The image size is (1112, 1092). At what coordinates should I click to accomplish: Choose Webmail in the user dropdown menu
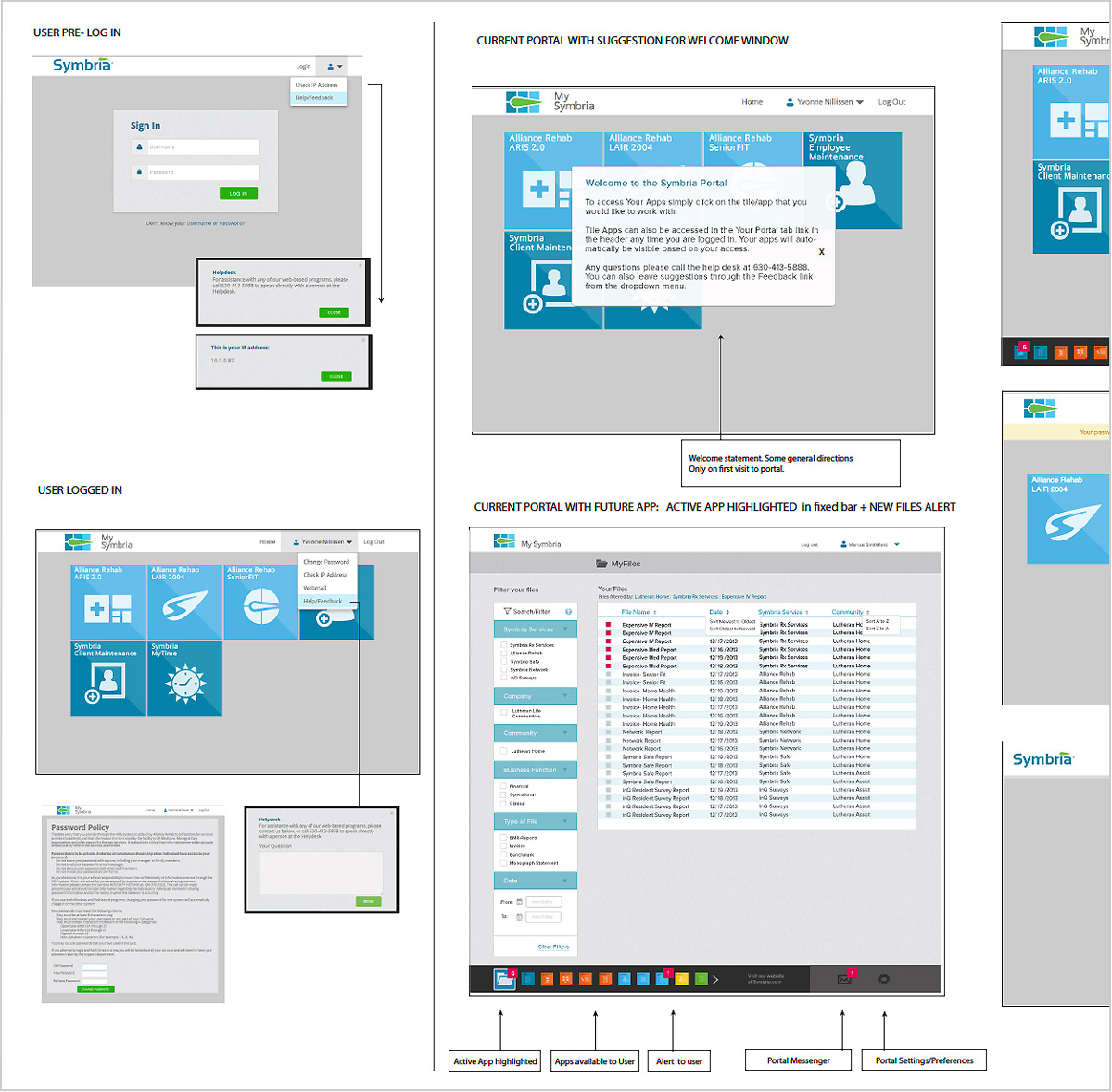tap(315, 588)
